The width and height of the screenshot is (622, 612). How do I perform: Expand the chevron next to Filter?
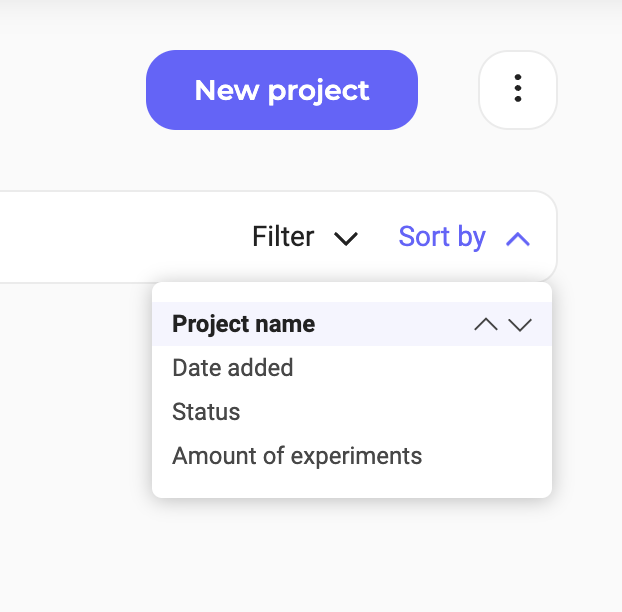[346, 238]
